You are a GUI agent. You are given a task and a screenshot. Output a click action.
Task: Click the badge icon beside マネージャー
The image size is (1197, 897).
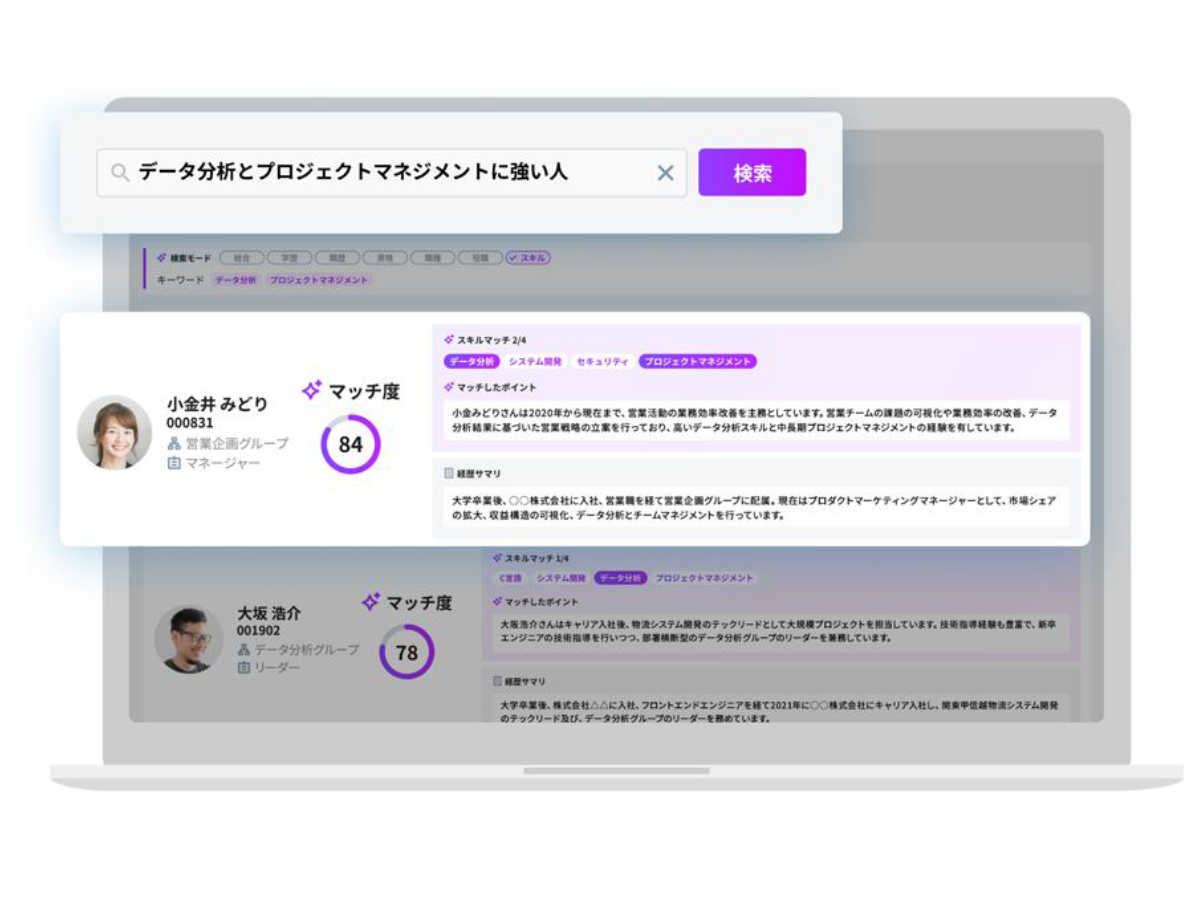pyautogui.click(x=174, y=463)
